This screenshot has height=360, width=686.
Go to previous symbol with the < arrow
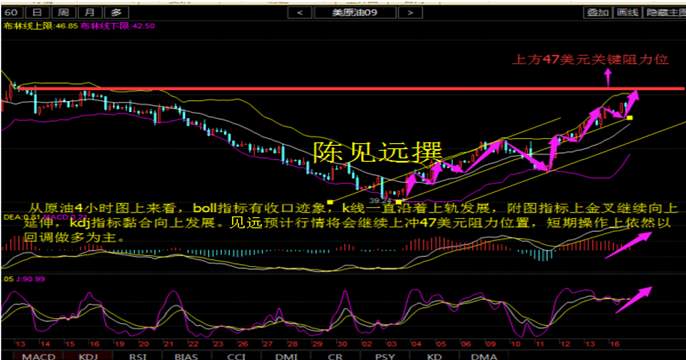pos(300,12)
